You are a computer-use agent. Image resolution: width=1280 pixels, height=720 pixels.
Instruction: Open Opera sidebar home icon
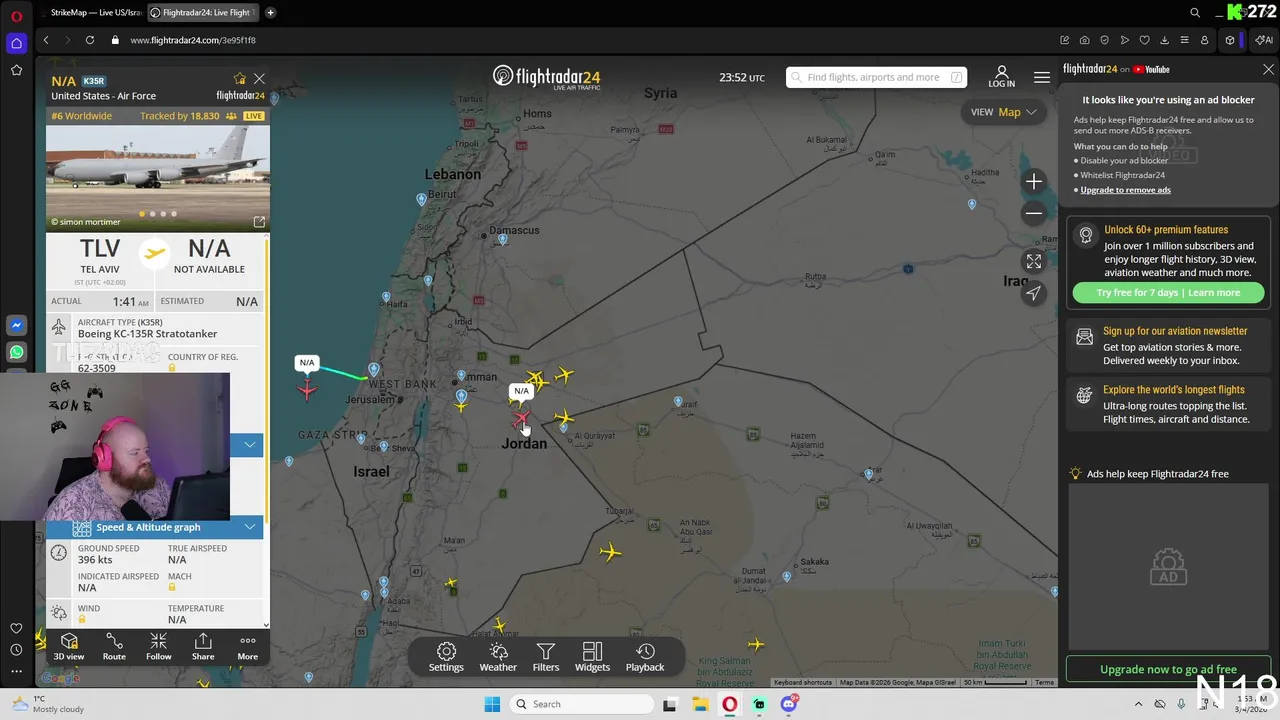(x=16, y=43)
